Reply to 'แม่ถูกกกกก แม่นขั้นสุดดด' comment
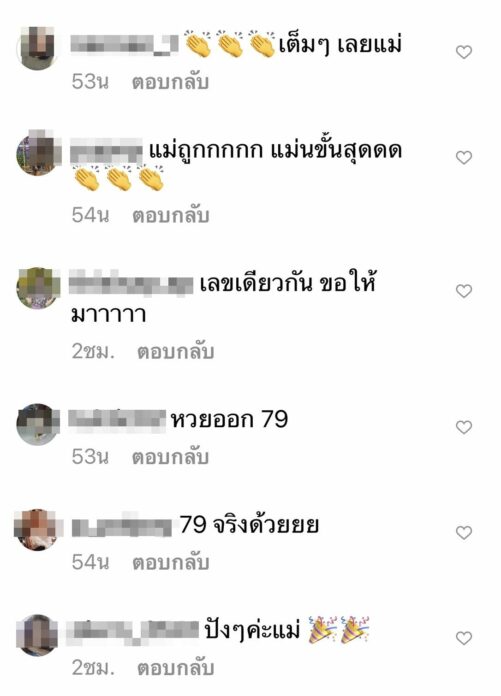Screen dimensions: 501x696 (x=170, y=215)
